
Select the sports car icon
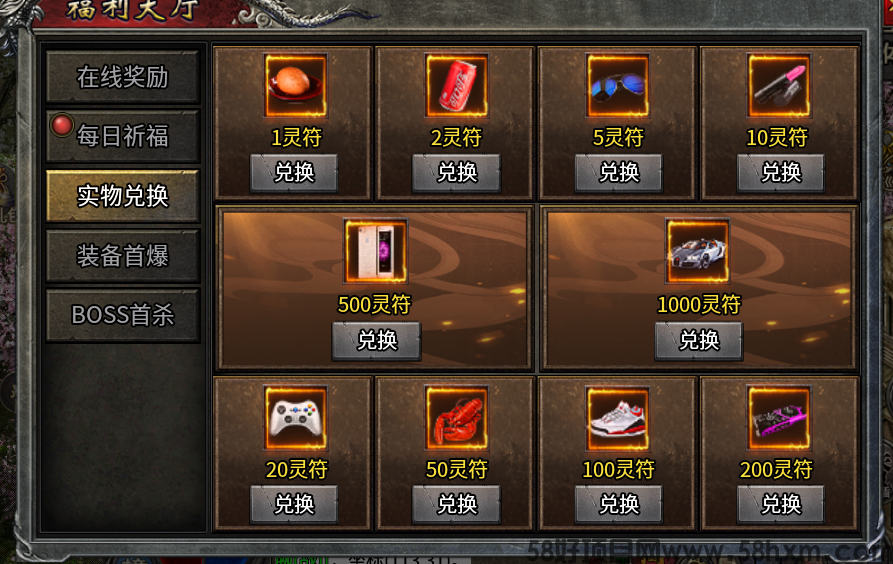coord(698,251)
